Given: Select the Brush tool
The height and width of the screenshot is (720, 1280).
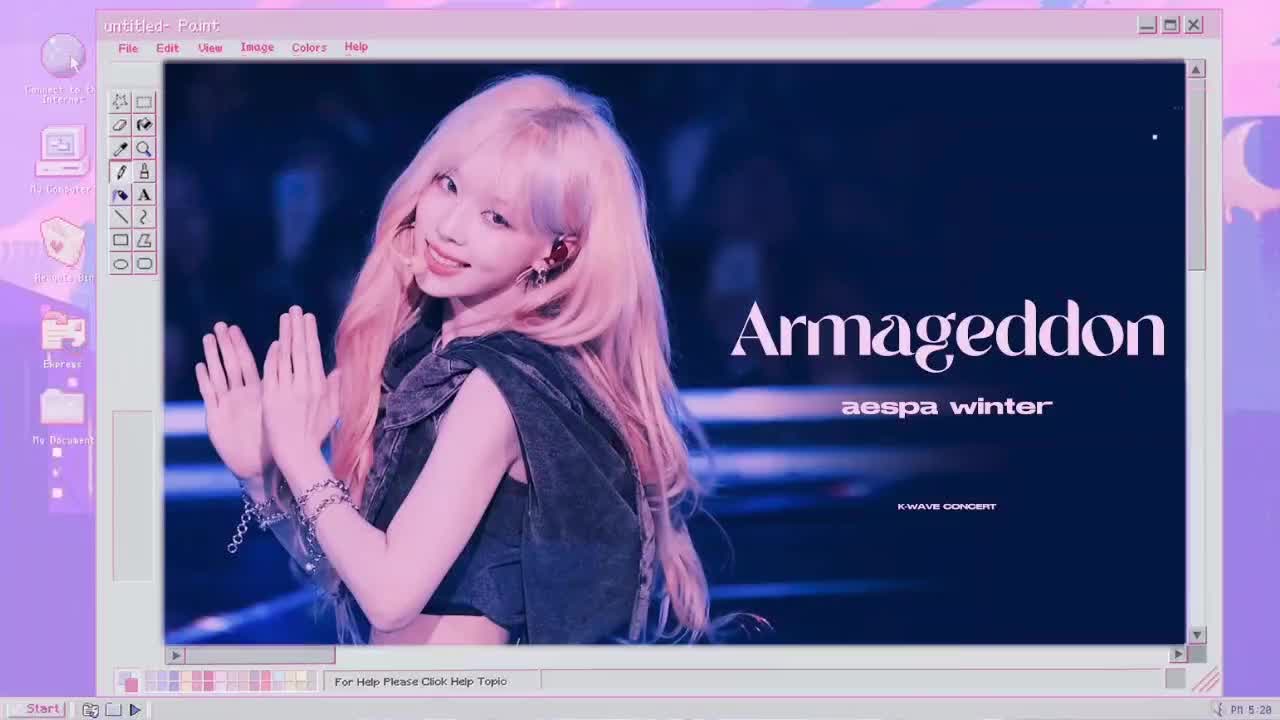Looking at the screenshot, I should (x=144, y=172).
